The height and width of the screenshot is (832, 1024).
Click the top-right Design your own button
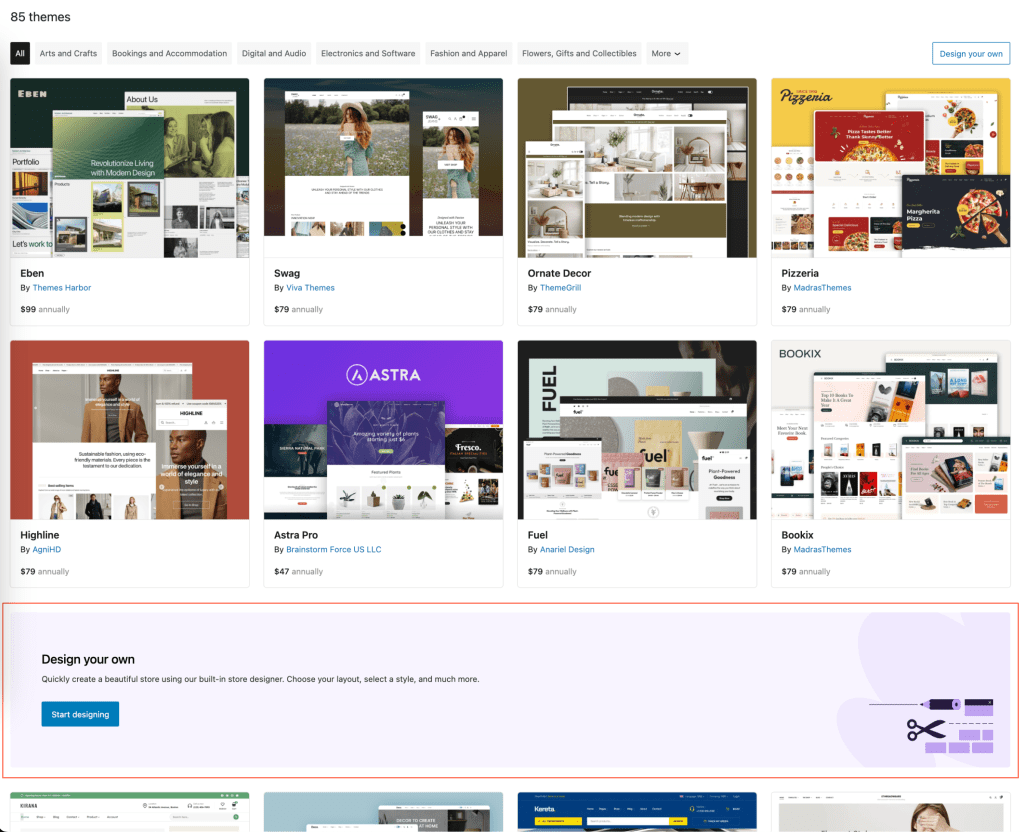point(970,54)
